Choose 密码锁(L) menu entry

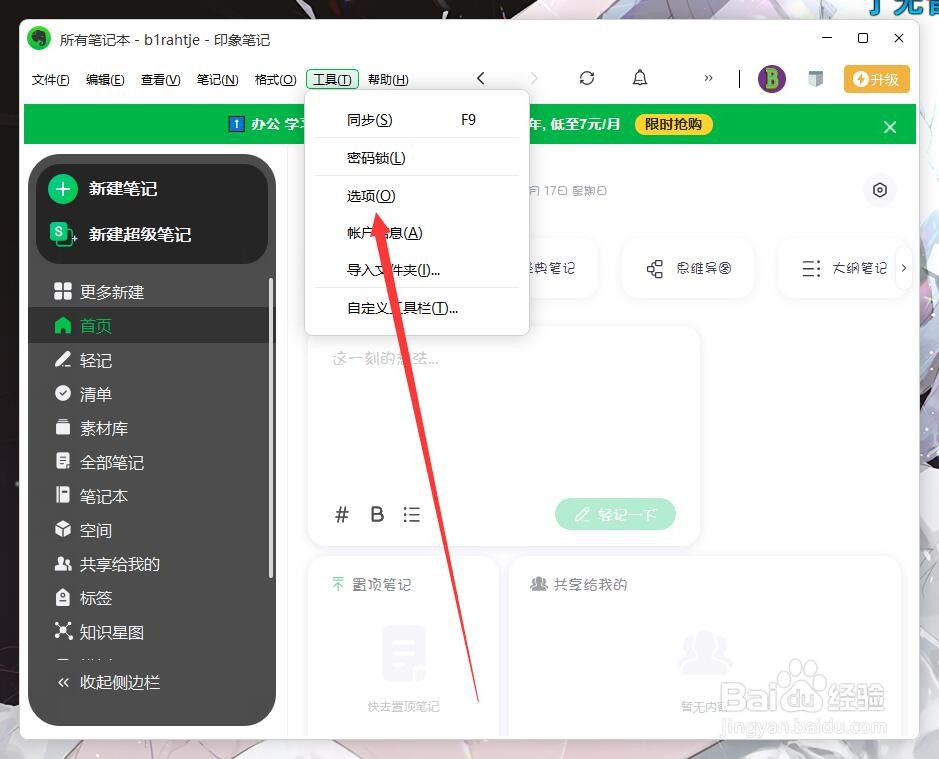coord(417,158)
